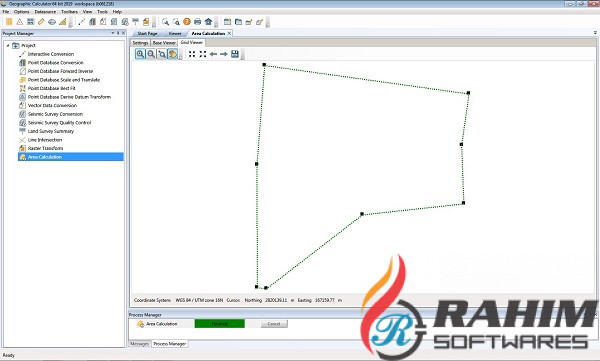Click the warning triangle toolbar icon
Screen dimensions: 600x361
tap(20, 22)
